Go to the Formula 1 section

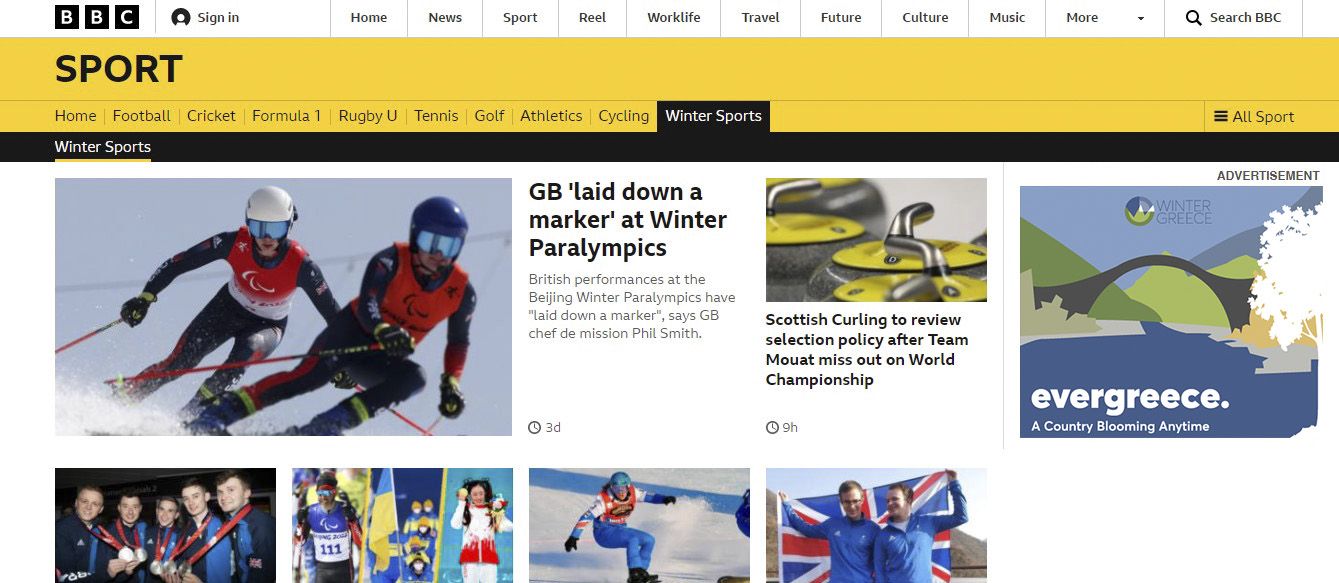286,116
